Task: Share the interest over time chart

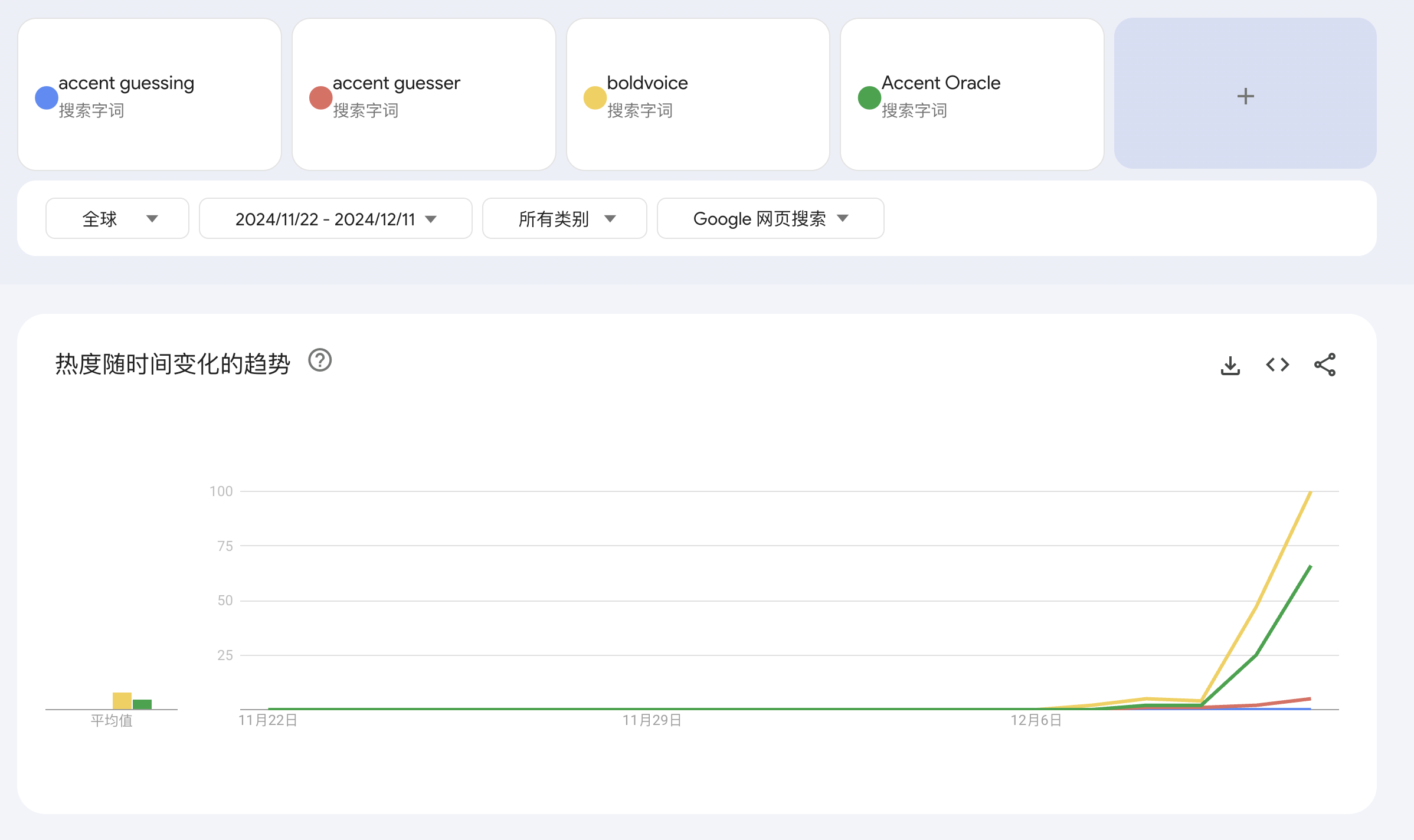Action: (x=1325, y=365)
